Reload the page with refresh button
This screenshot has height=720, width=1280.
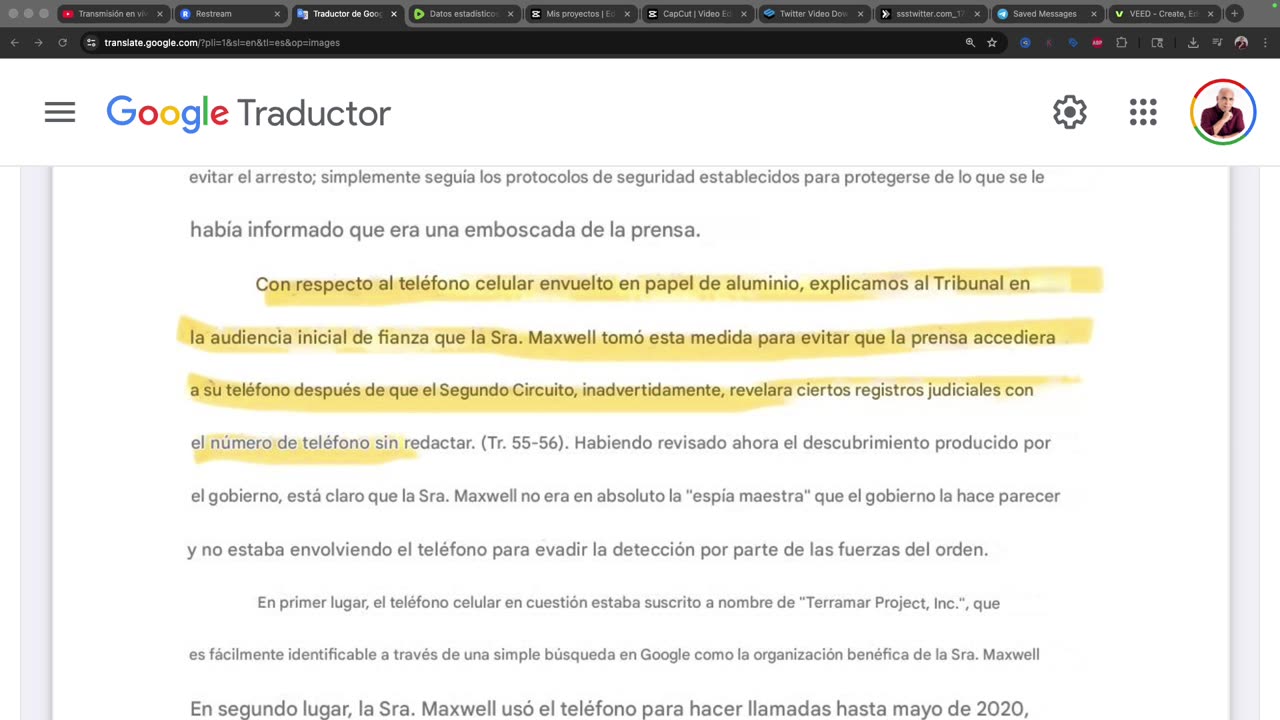click(62, 43)
